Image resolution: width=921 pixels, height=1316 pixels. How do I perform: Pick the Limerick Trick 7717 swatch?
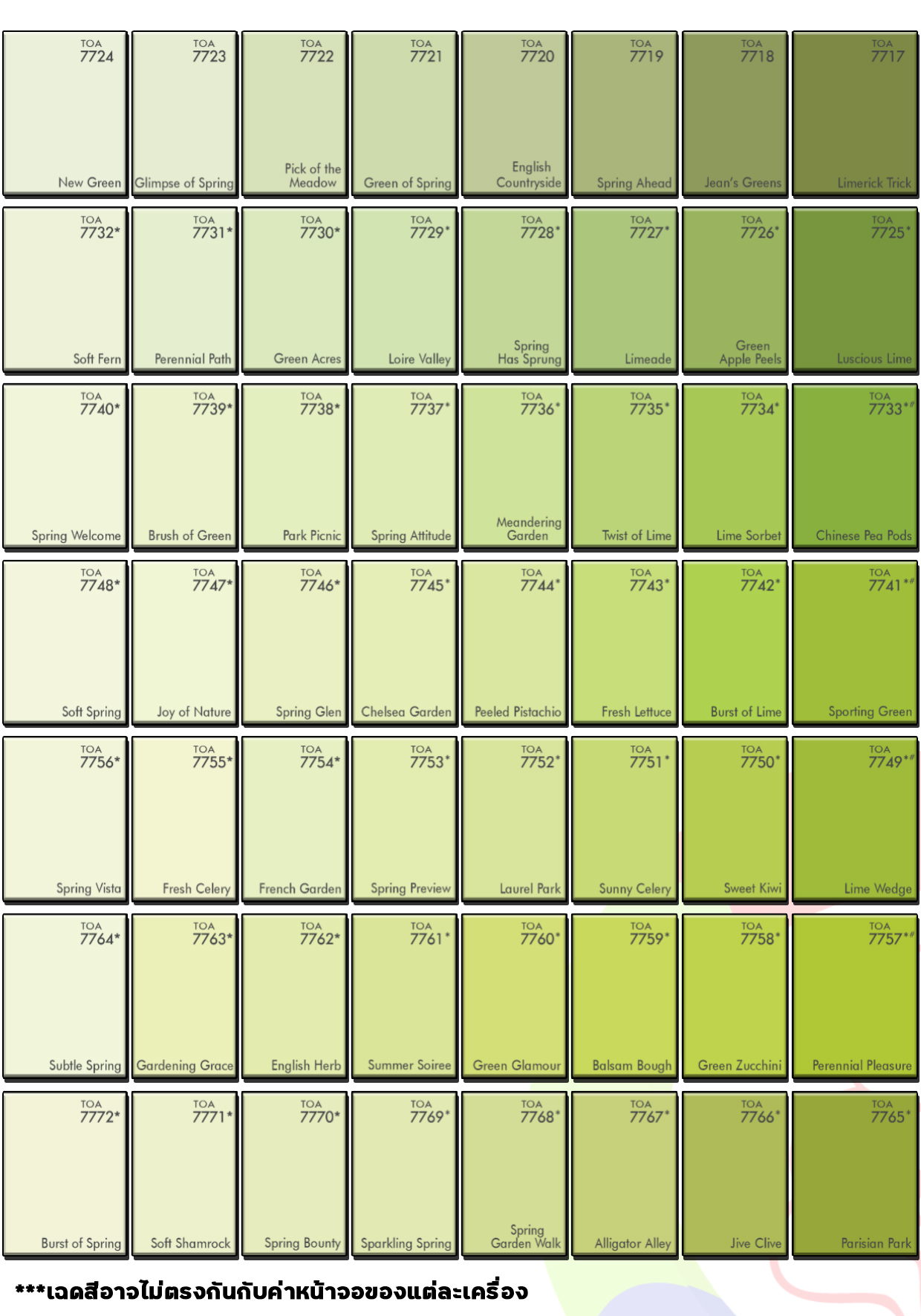pos(855,114)
